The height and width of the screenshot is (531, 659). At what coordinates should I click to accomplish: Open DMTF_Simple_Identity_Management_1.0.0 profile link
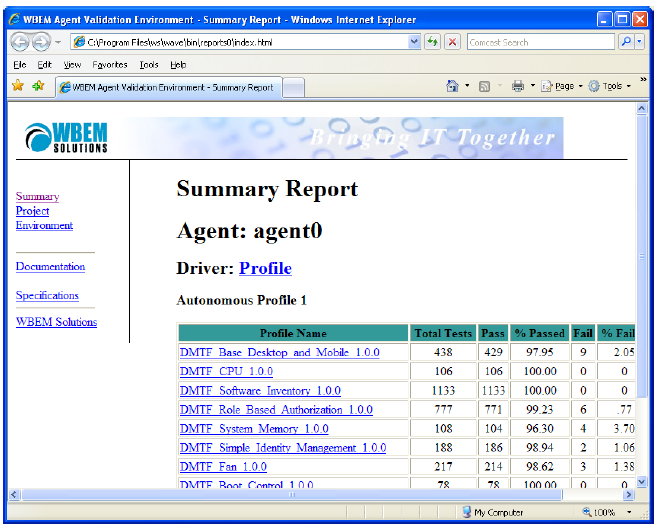(x=283, y=448)
